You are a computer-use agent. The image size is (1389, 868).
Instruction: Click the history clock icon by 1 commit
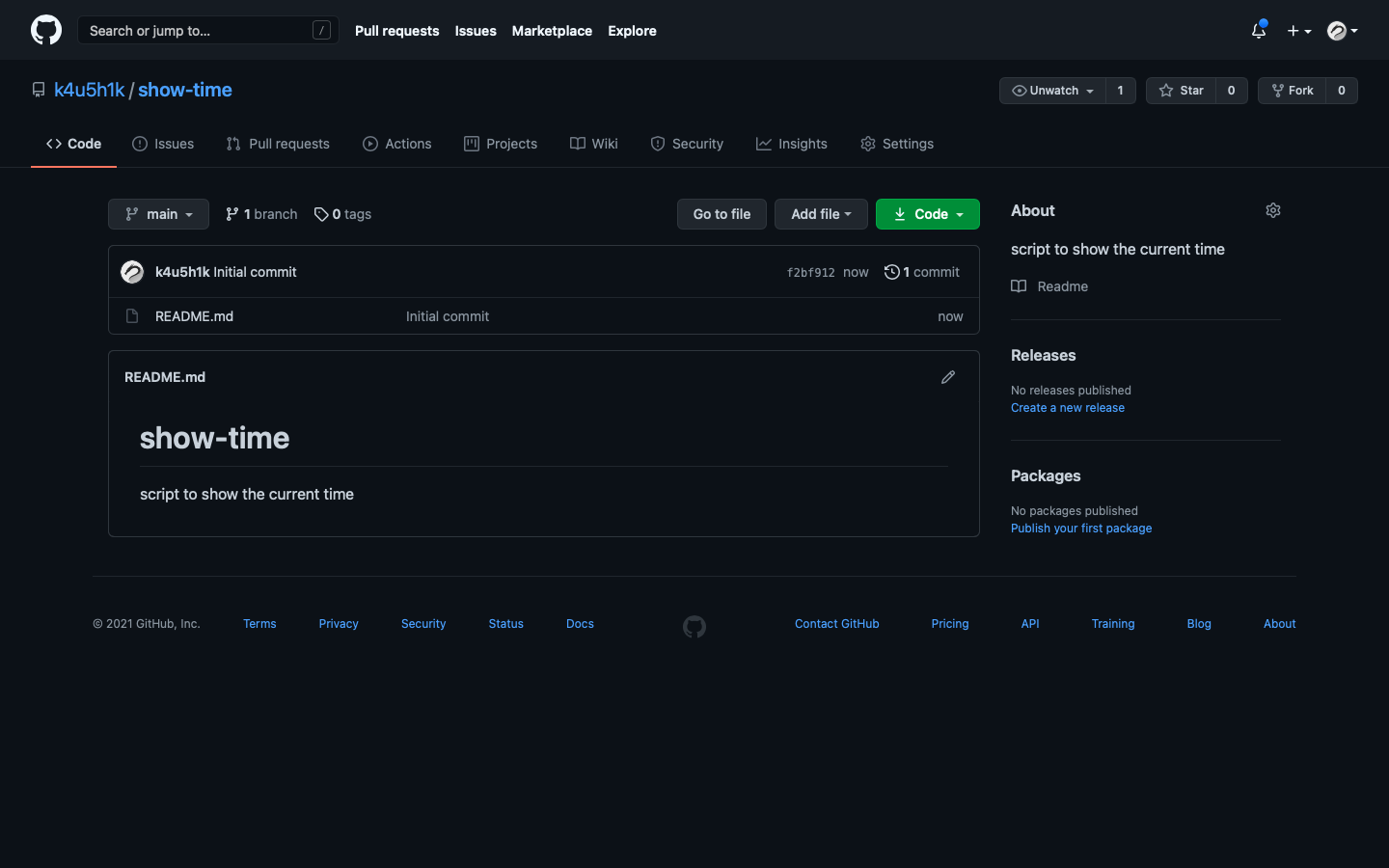[x=892, y=272]
